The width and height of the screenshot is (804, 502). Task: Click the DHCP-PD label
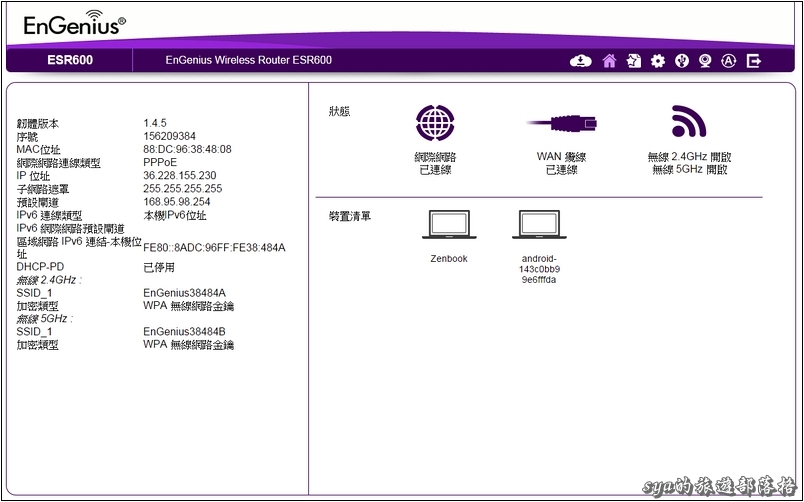tap(39, 267)
